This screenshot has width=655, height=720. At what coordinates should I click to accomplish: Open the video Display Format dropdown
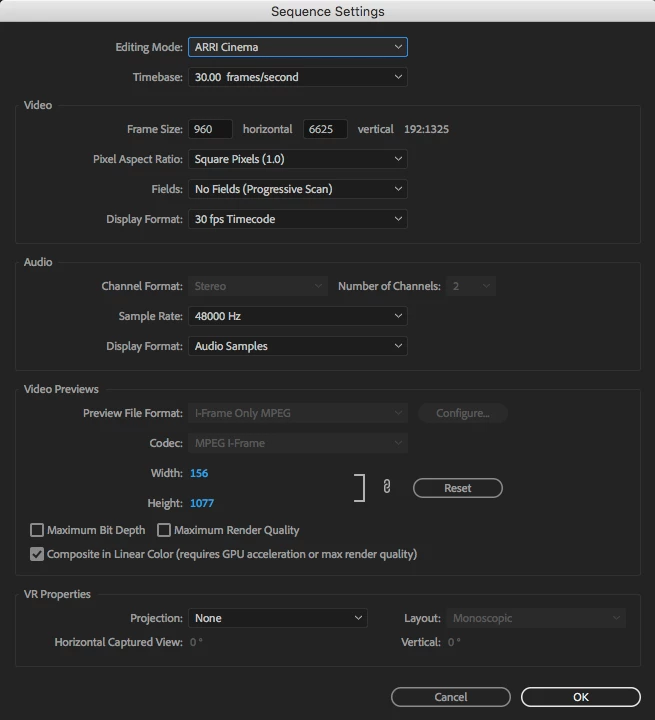tap(298, 219)
